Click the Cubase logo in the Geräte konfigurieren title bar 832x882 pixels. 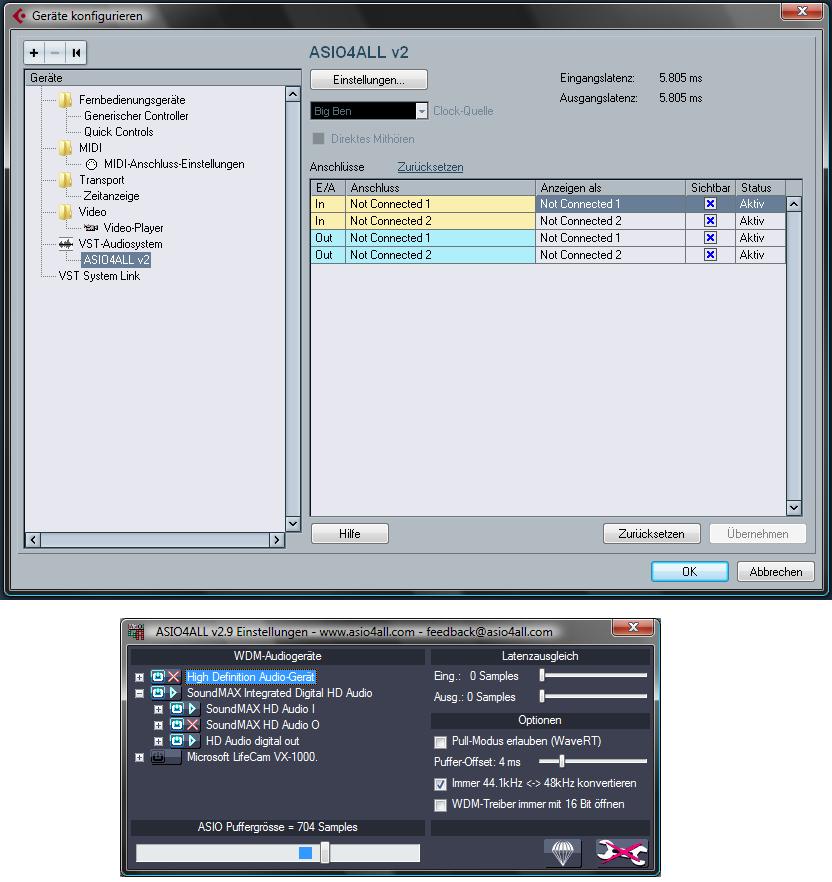(x=19, y=15)
